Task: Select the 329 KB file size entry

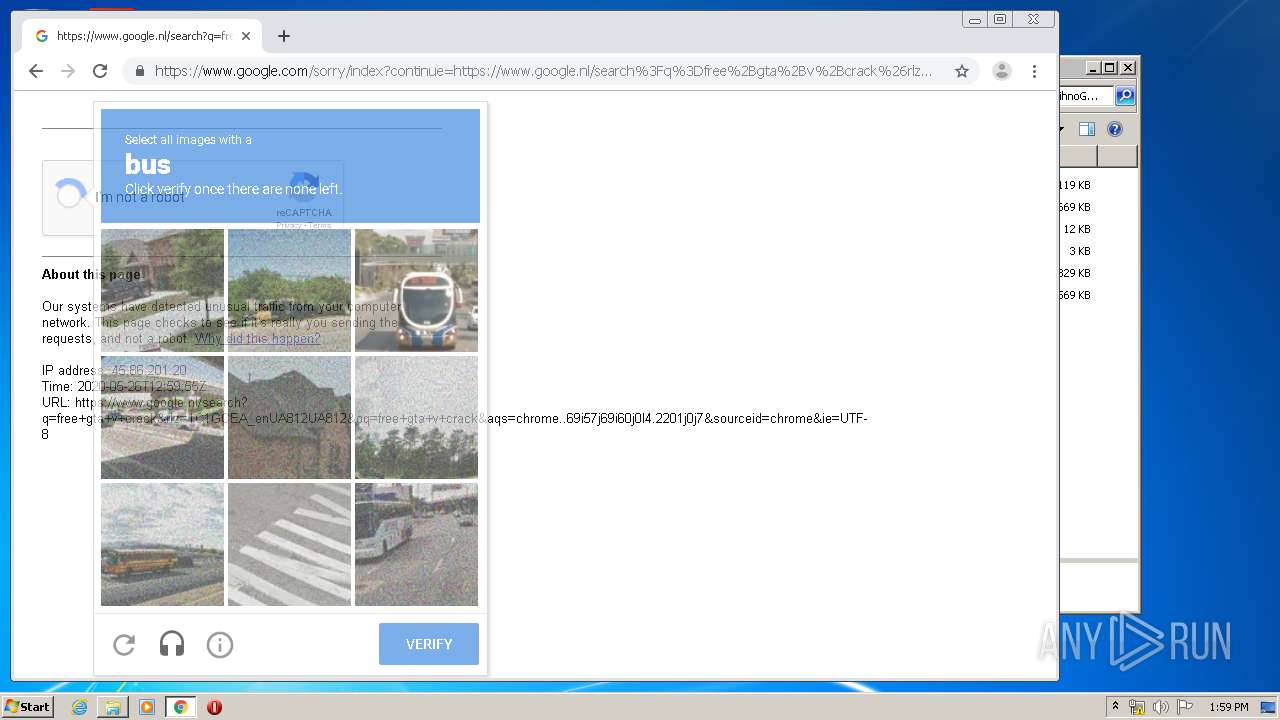Action: (1075, 273)
